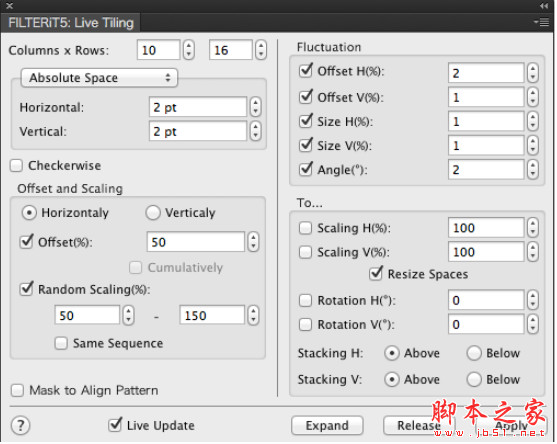Click the Scaling H(%) 100 field
The width and height of the screenshot is (557, 444).
pos(486,227)
